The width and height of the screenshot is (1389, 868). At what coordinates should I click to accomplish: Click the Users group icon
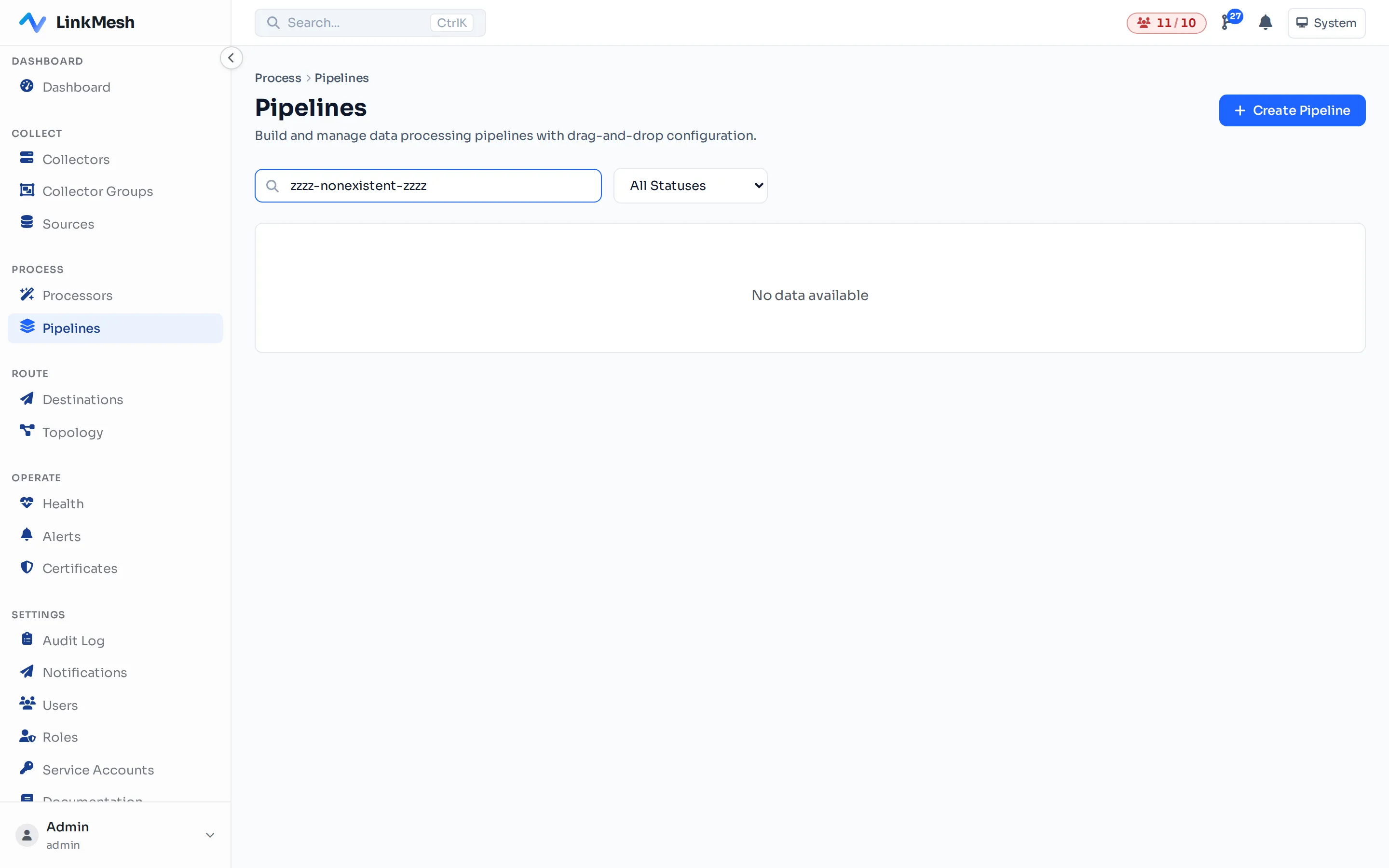click(27, 704)
